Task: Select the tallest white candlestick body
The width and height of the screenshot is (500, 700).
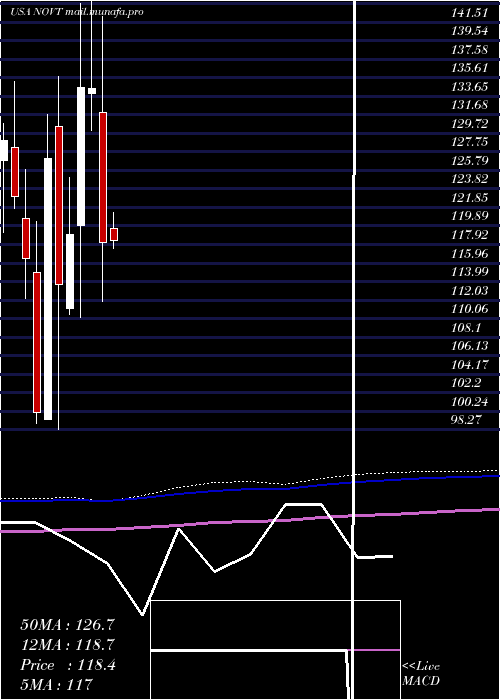Action: coord(48,289)
